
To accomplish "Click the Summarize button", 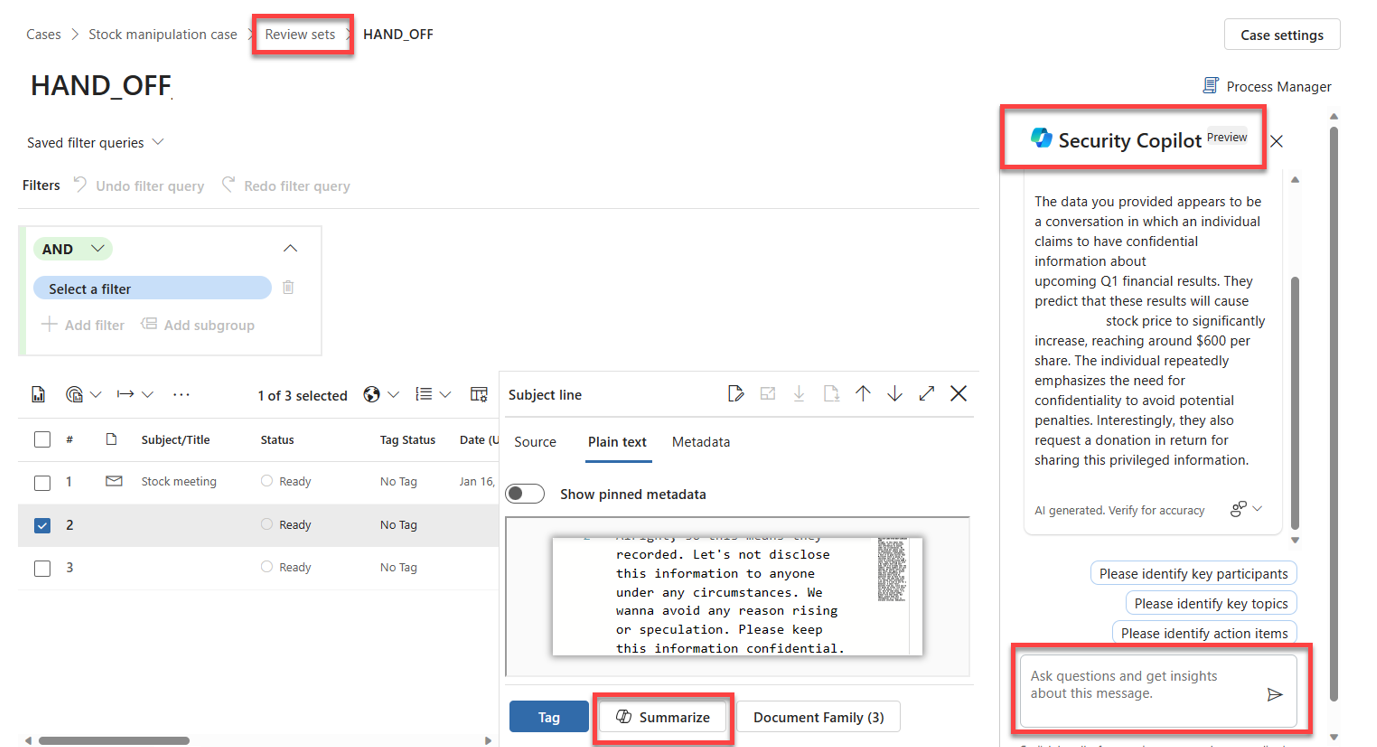I will 663,717.
